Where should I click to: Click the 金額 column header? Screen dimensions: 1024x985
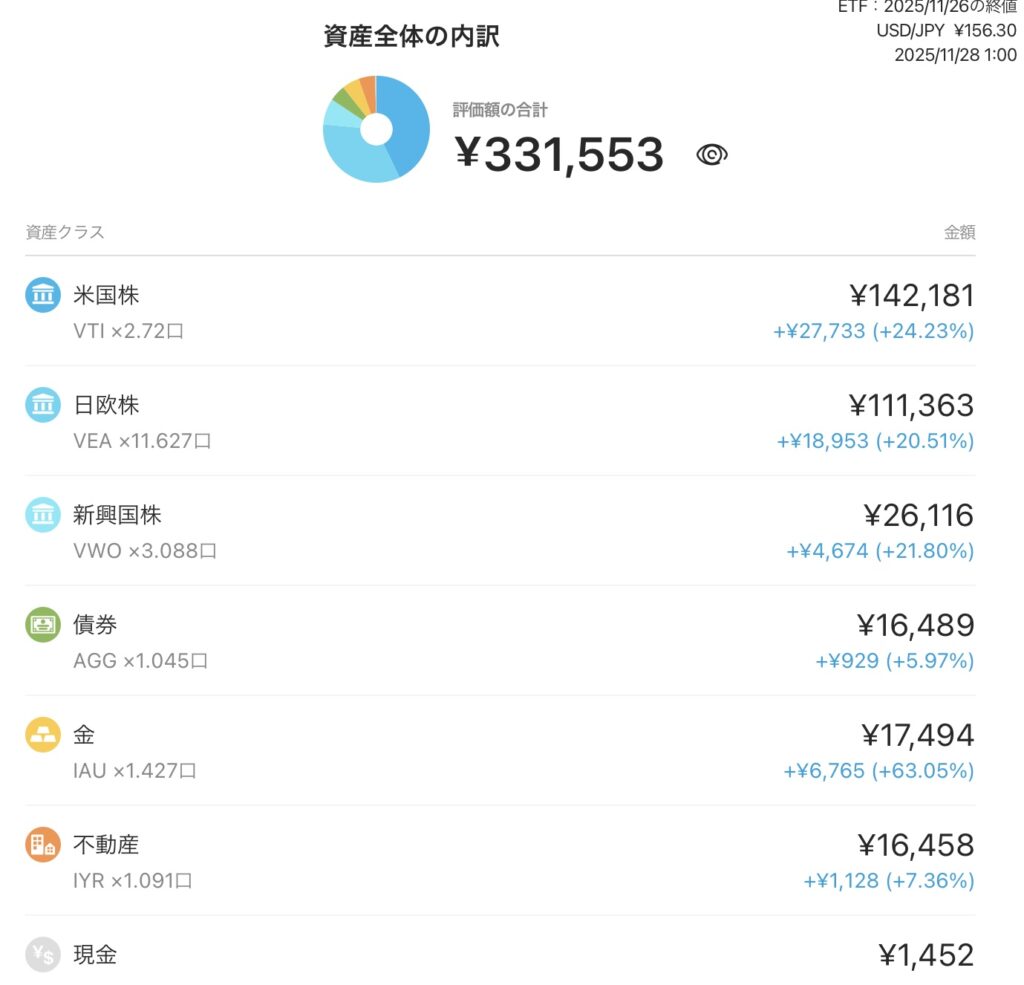[x=959, y=233]
